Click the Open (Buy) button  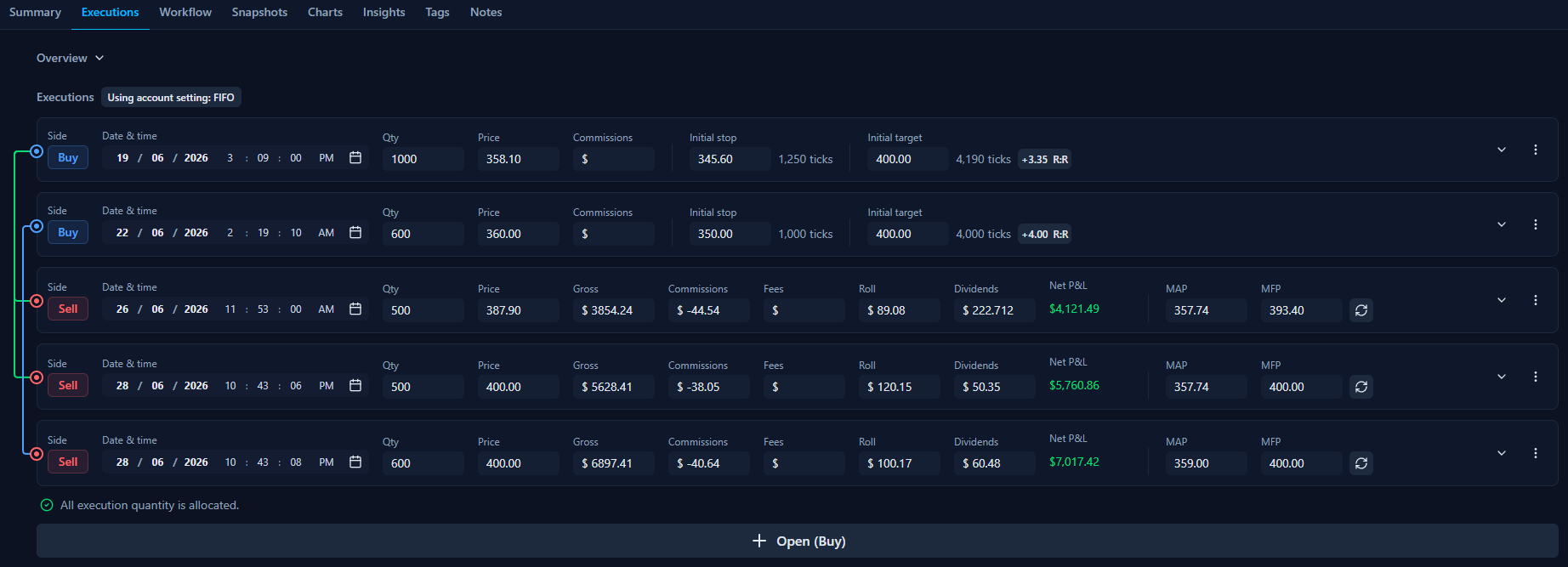pyautogui.click(x=798, y=541)
